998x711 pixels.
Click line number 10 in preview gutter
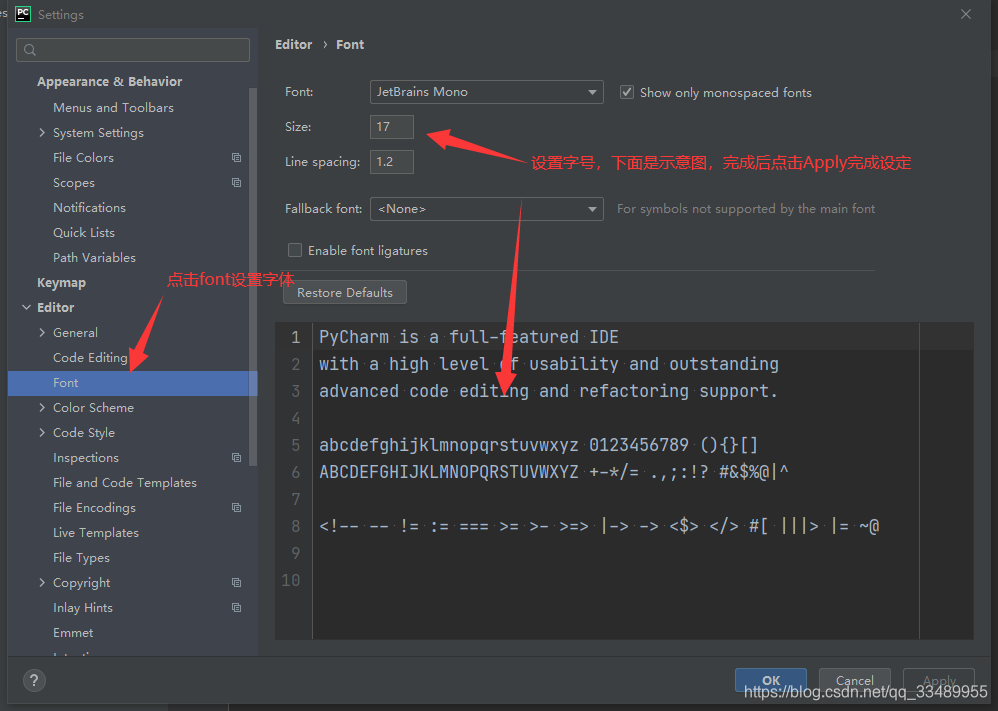coord(291,581)
